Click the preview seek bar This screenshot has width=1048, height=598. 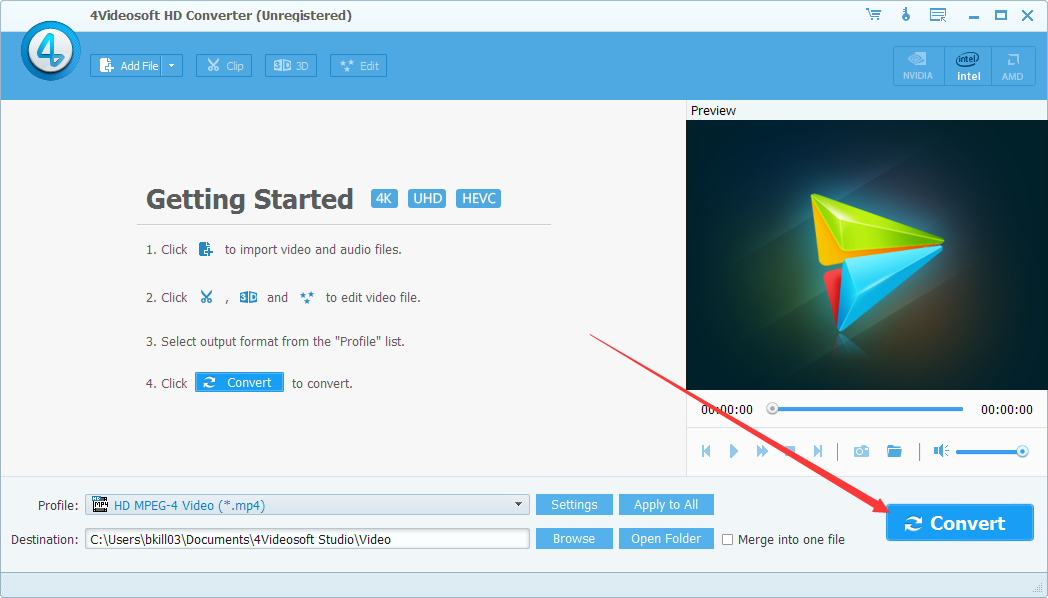[867, 409]
